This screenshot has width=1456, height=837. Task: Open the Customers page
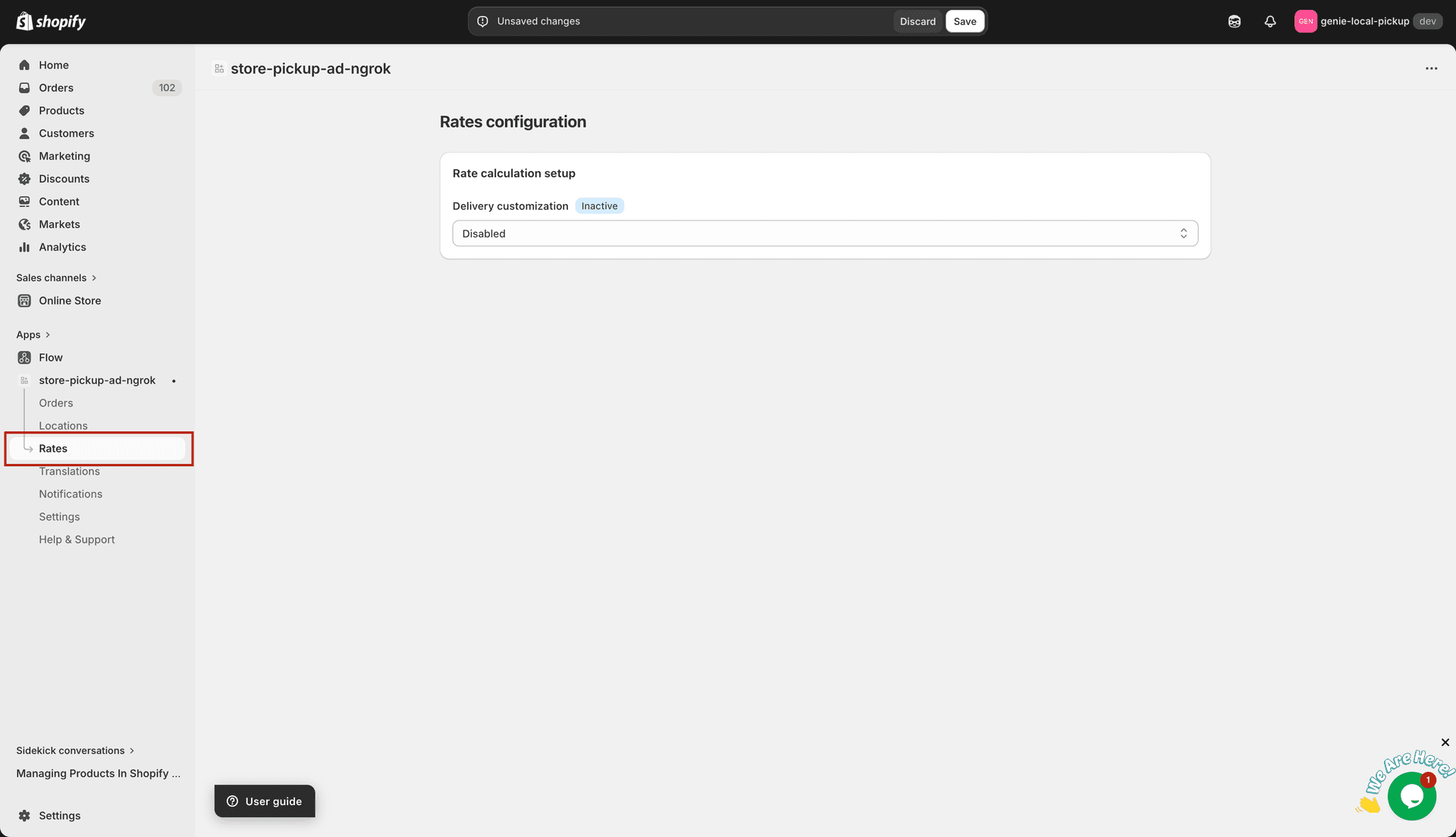66,133
